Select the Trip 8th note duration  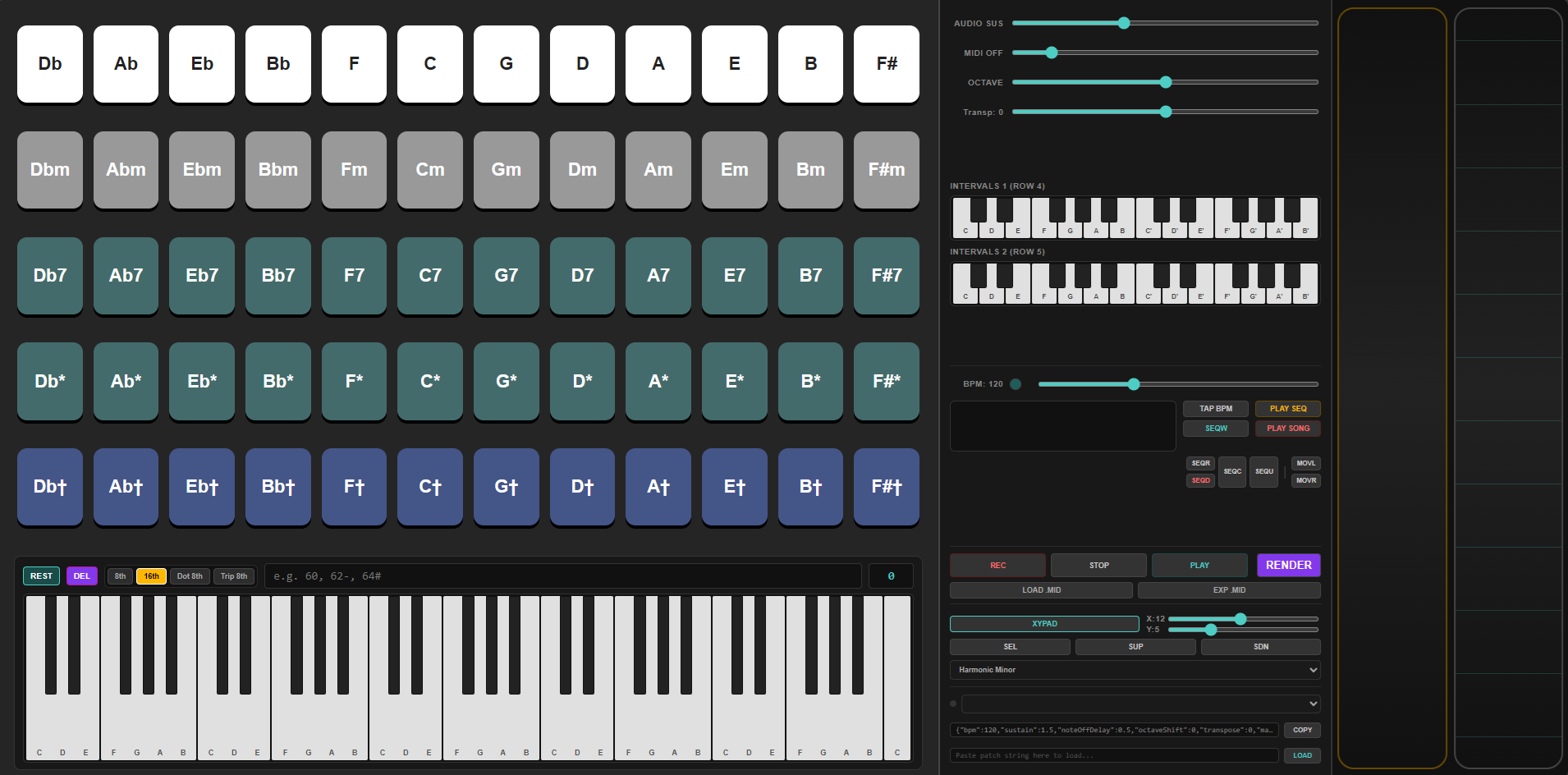[234, 576]
